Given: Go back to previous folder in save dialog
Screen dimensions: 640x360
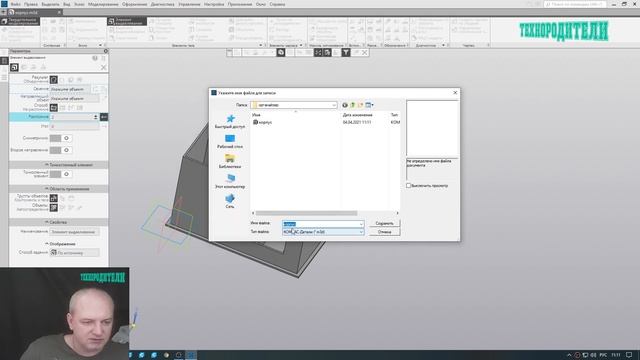Looking at the screenshot, I should coord(345,105).
